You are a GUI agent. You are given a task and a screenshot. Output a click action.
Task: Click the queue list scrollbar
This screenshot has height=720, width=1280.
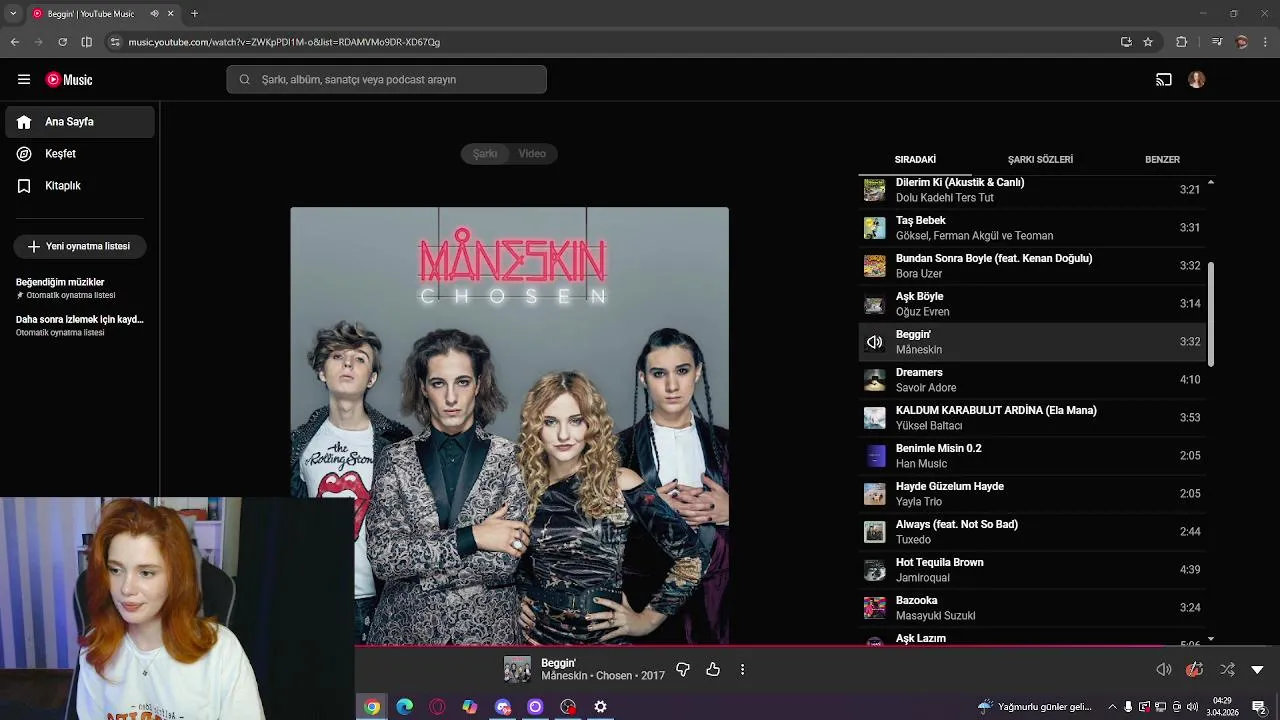1211,313
